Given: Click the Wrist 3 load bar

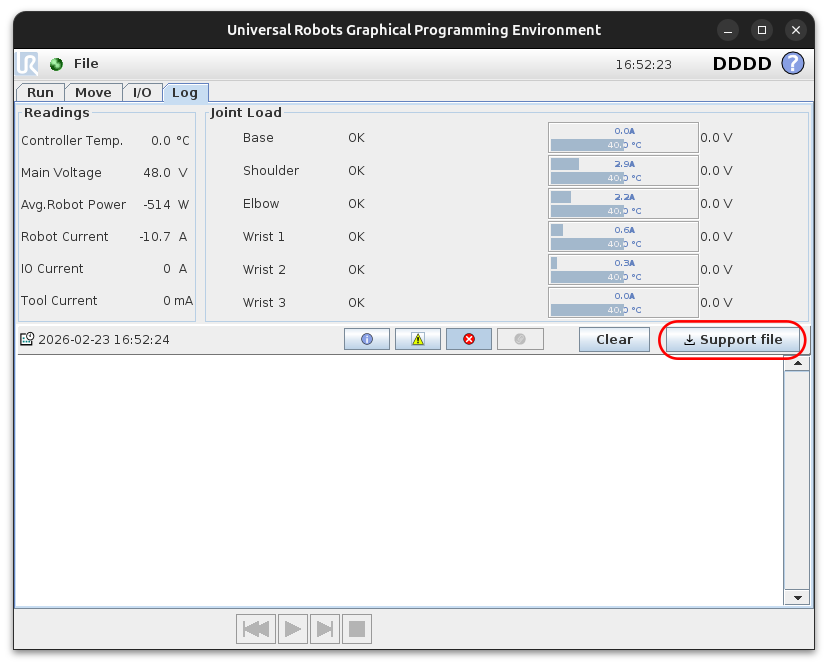Looking at the screenshot, I should (623, 303).
